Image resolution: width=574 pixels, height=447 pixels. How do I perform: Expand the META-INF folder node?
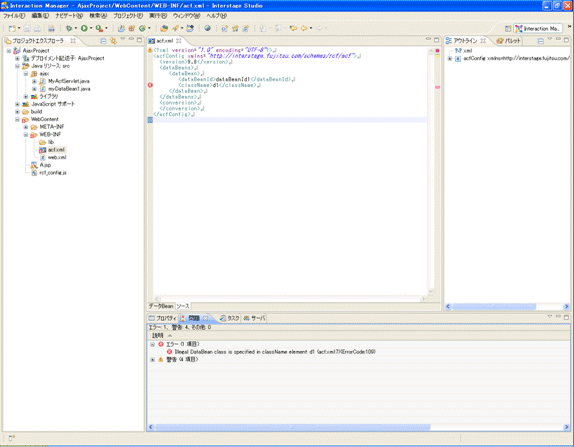pyautogui.click(x=26, y=127)
